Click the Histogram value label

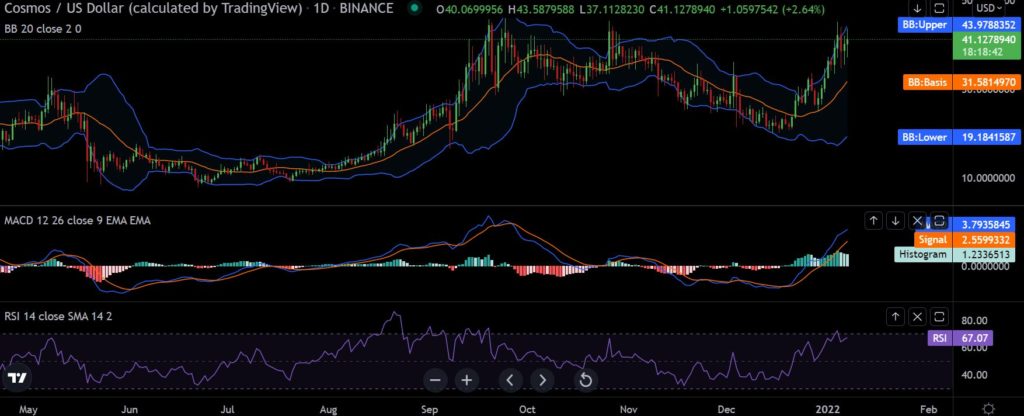point(955,254)
